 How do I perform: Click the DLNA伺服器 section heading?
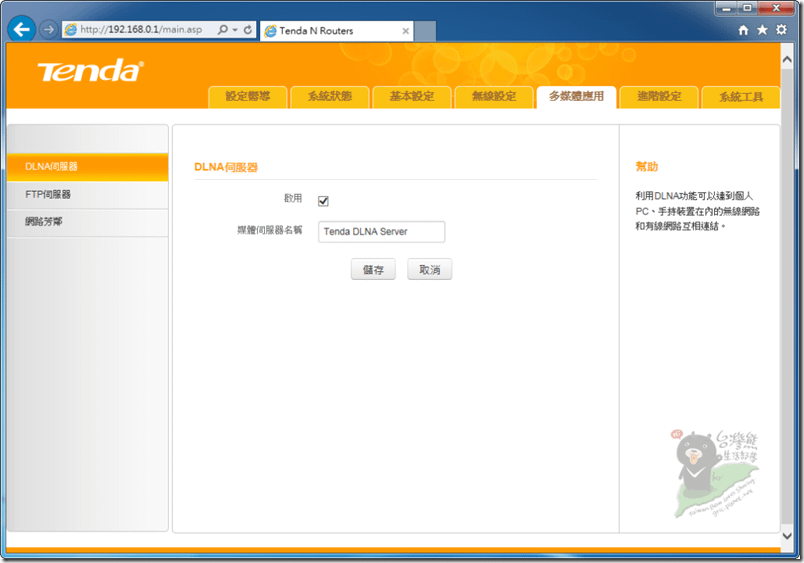click(x=226, y=167)
